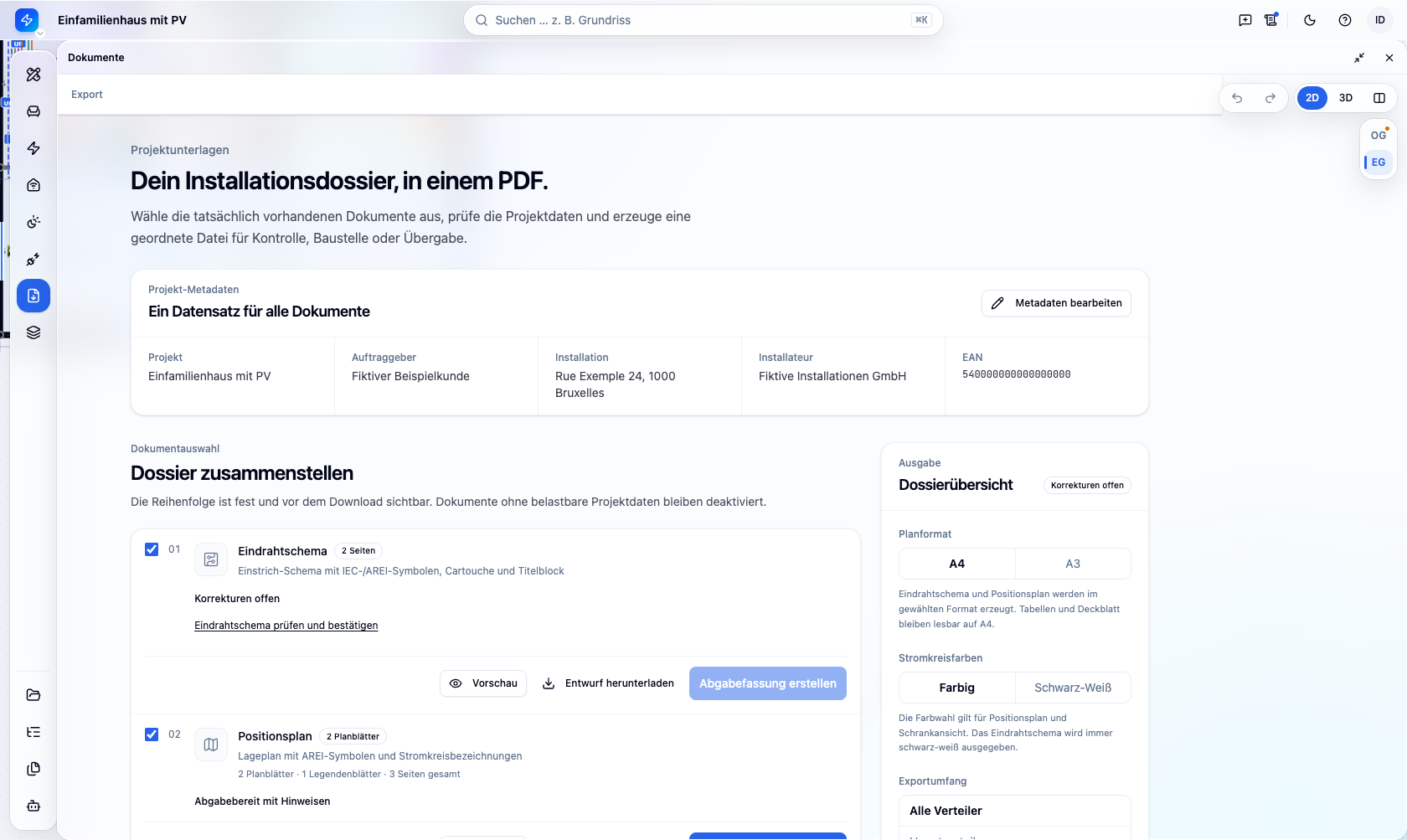Toggle the split view icon

[1379, 98]
